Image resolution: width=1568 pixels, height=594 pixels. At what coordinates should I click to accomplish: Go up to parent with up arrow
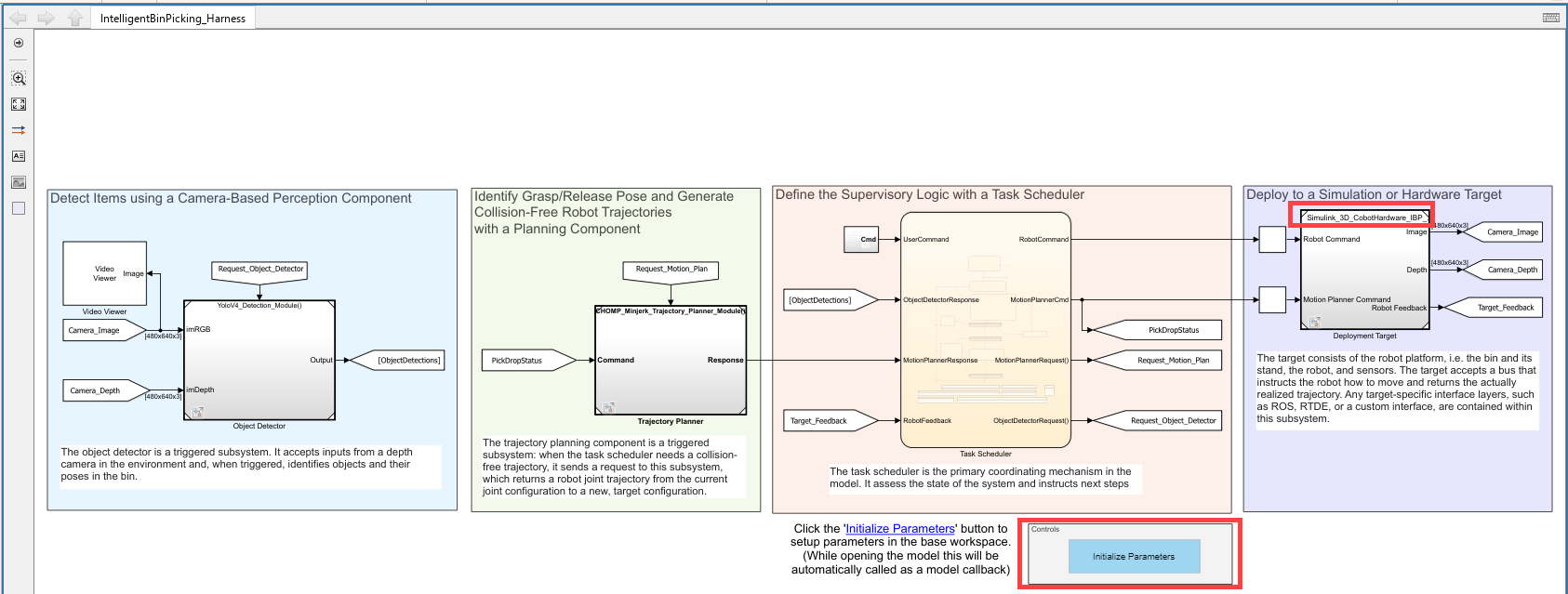pos(75,18)
